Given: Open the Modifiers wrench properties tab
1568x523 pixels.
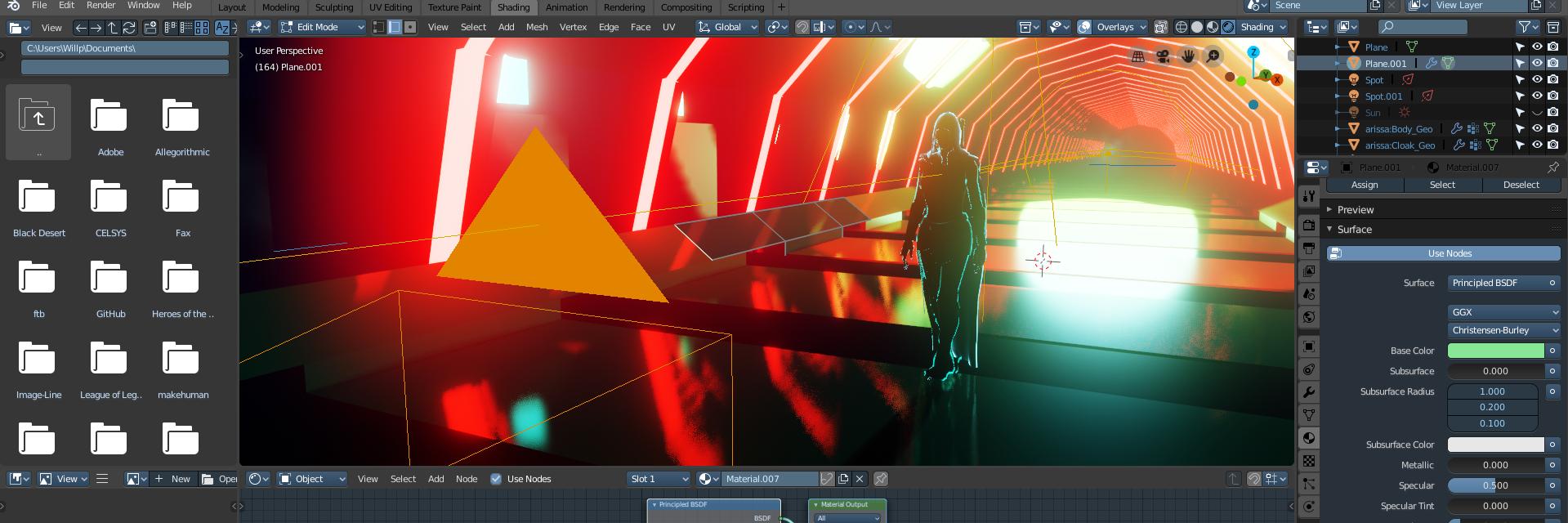Looking at the screenshot, I should tap(1309, 392).
